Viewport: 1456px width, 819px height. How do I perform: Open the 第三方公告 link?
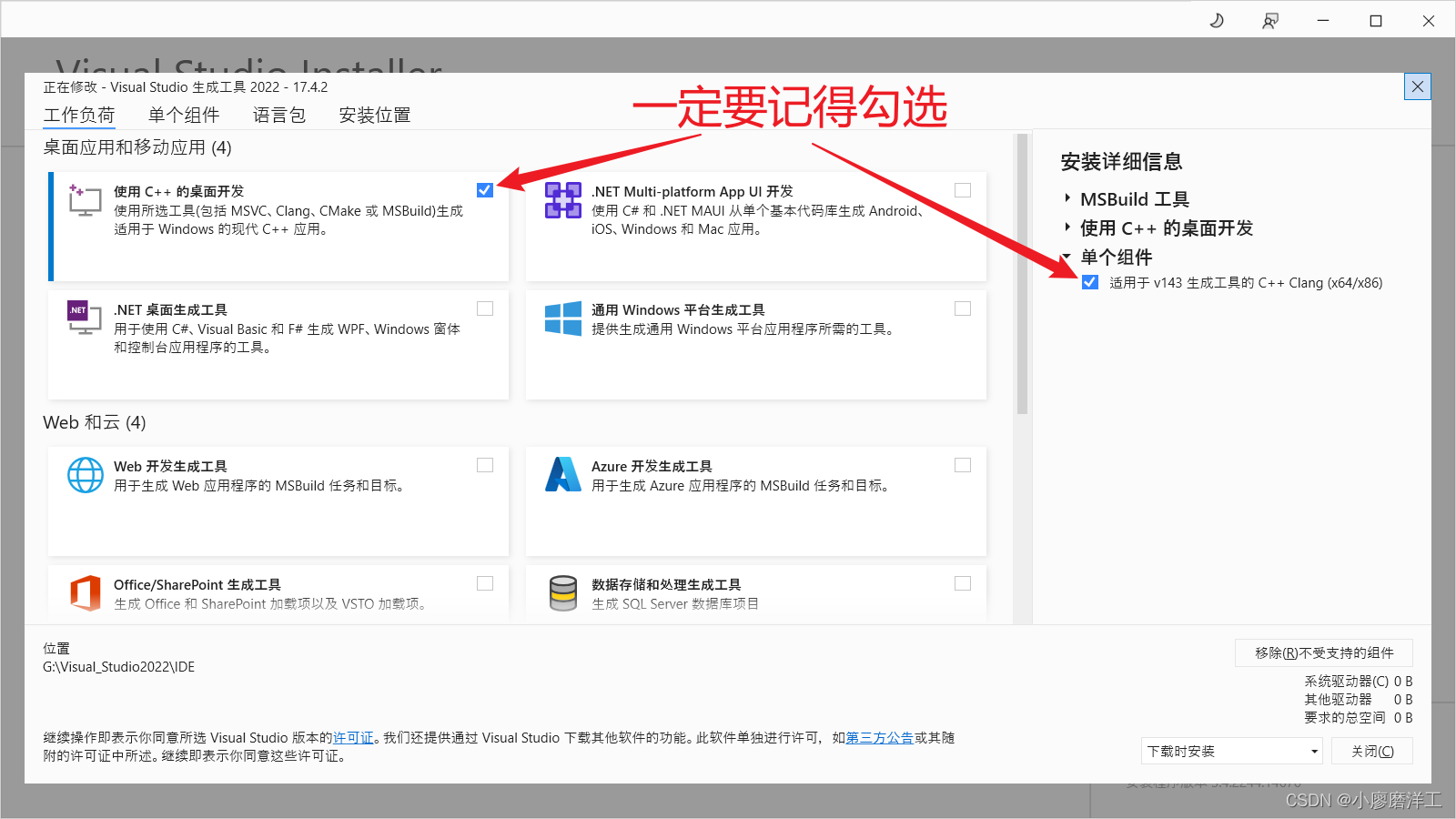click(x=880, y=738)
